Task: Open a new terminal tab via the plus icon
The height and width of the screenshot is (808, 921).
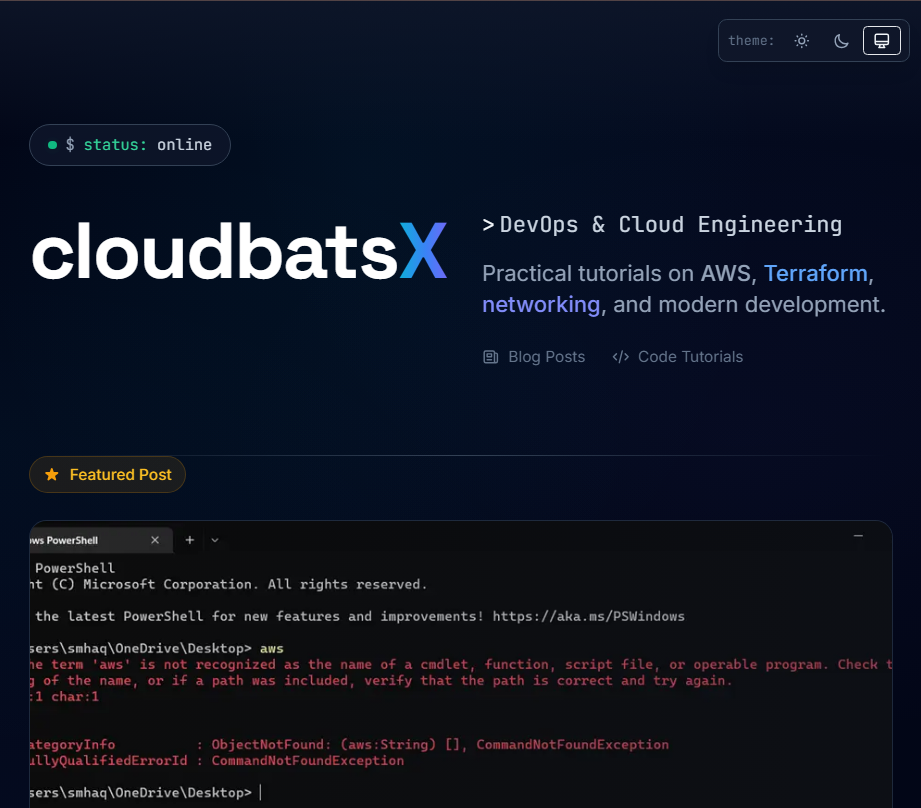Action: tap(189, 540)
